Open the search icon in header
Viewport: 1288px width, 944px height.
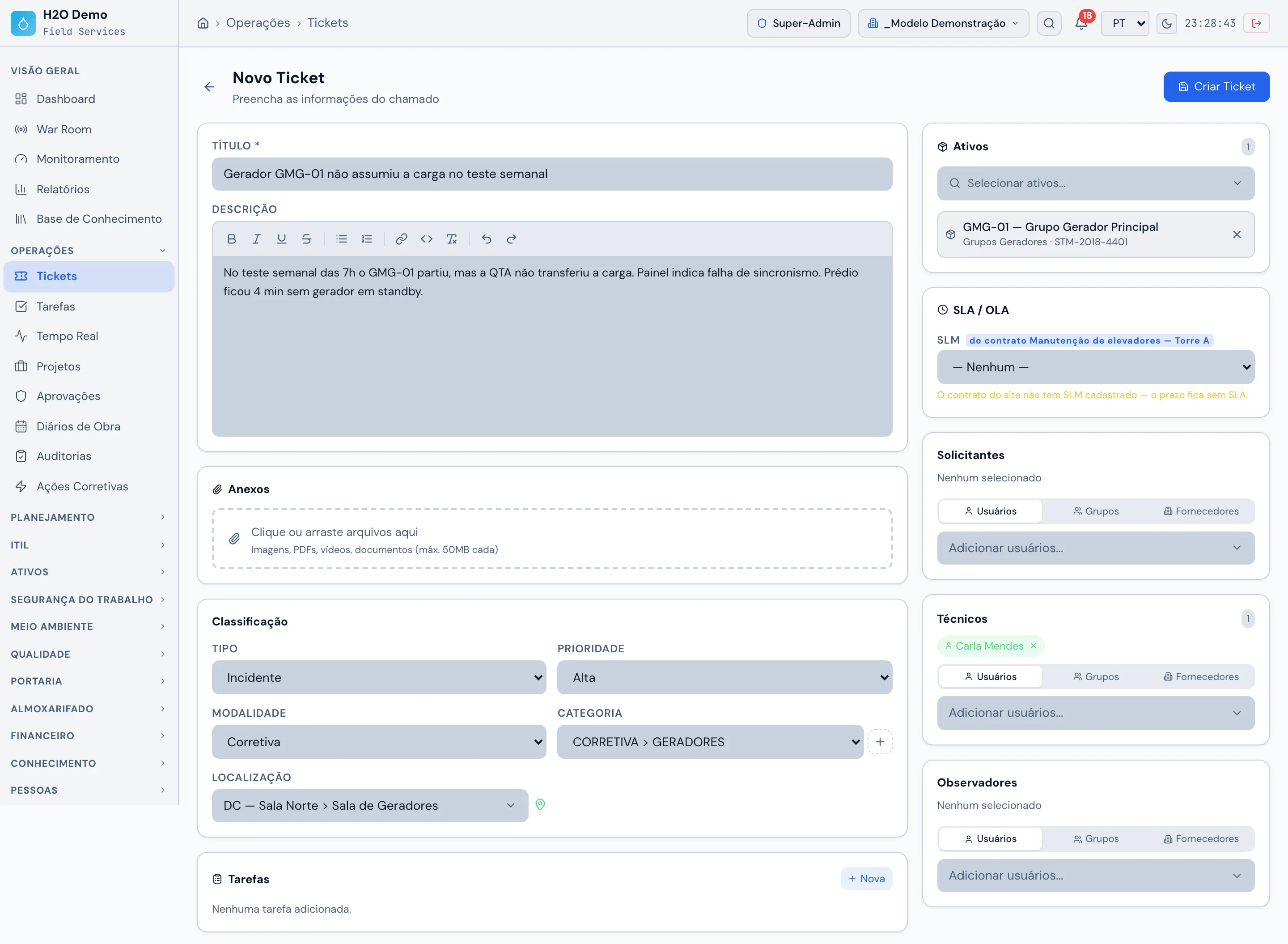click(x=1049, y=23)
